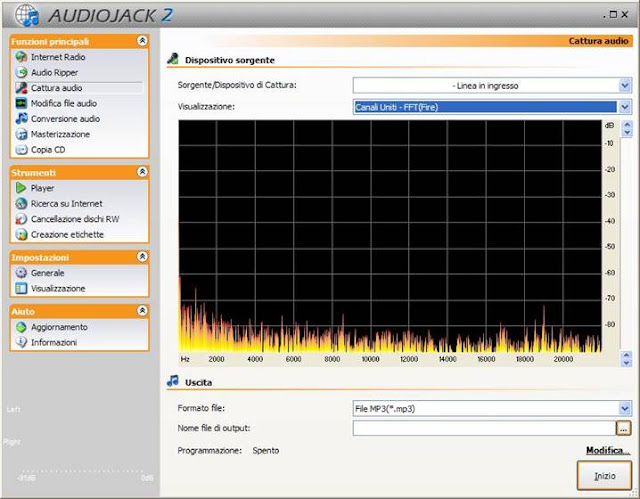This screenshot has width=640, height=499.
Task: Collapse the Impostazioni panel
Action: pos(142,257)
